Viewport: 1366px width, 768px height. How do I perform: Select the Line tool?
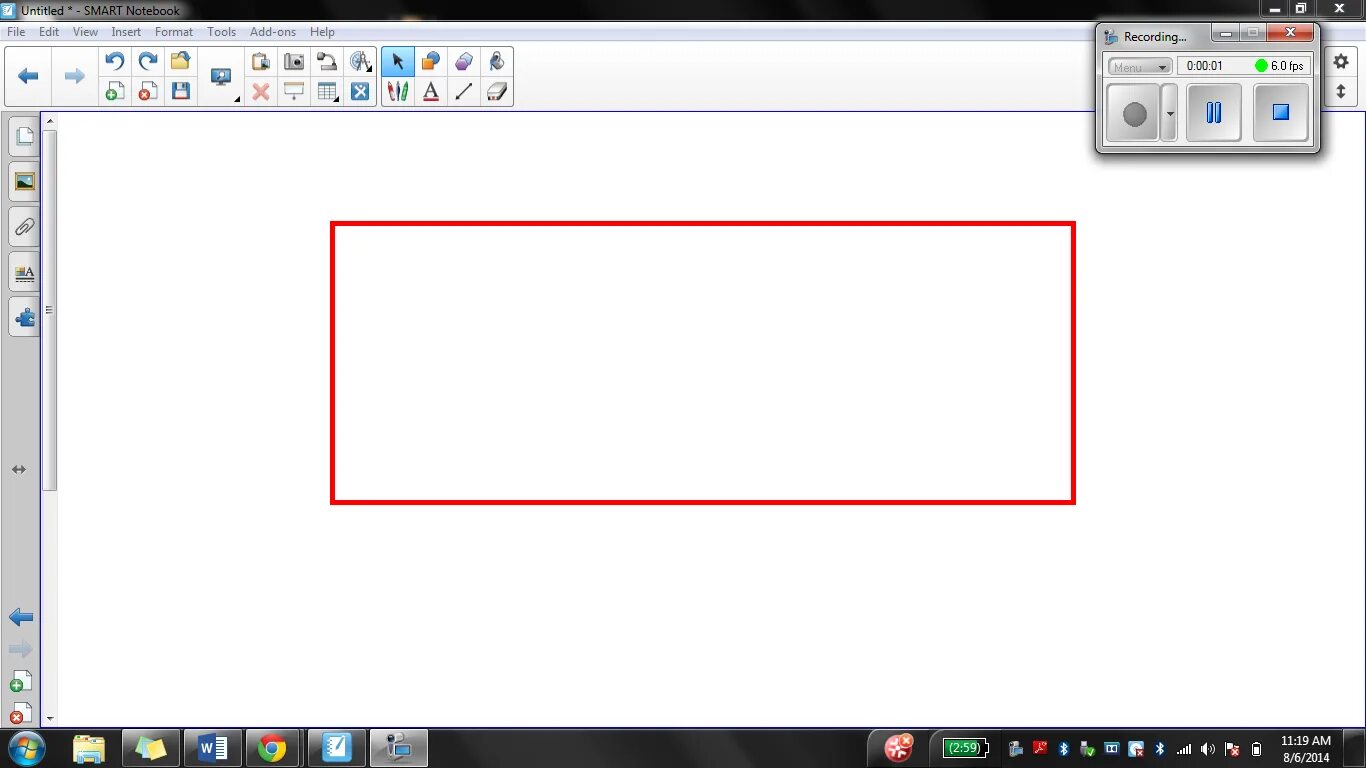464,92
